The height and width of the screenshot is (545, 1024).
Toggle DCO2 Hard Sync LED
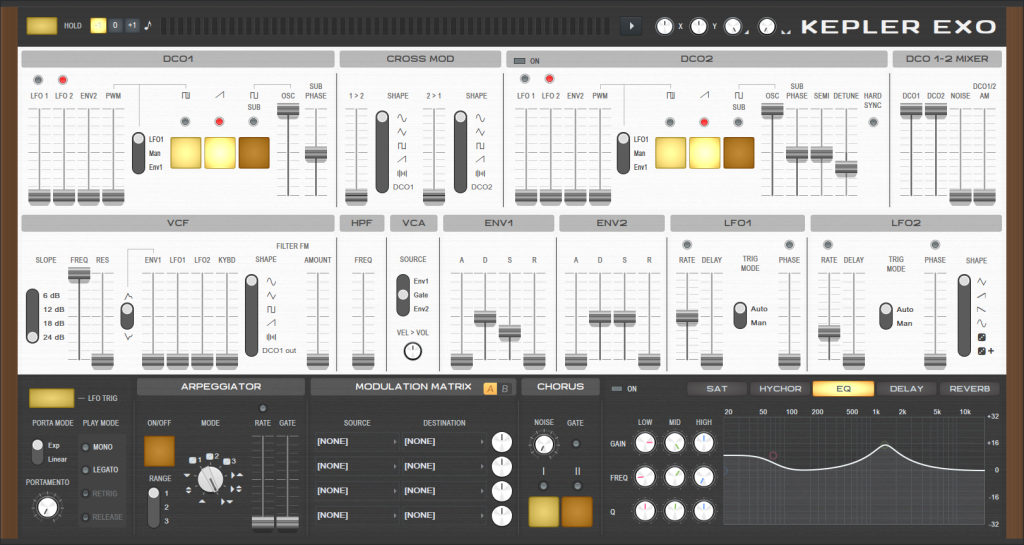(x=872, y=122)
